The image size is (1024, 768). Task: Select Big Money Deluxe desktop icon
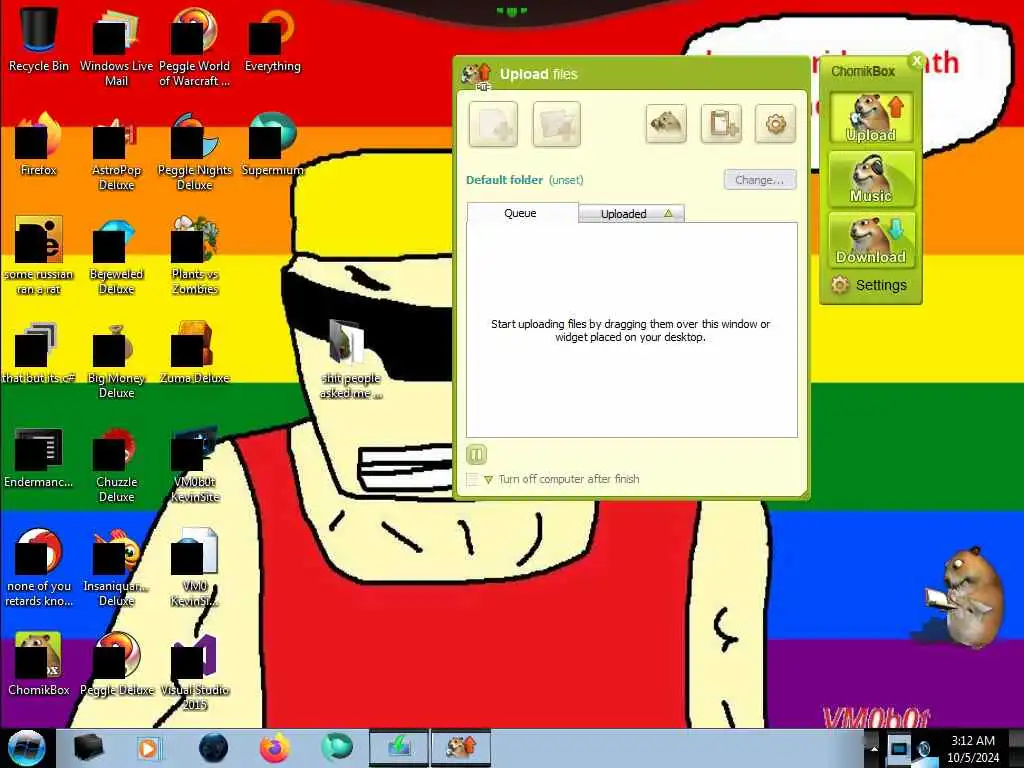tap(116, 360)
